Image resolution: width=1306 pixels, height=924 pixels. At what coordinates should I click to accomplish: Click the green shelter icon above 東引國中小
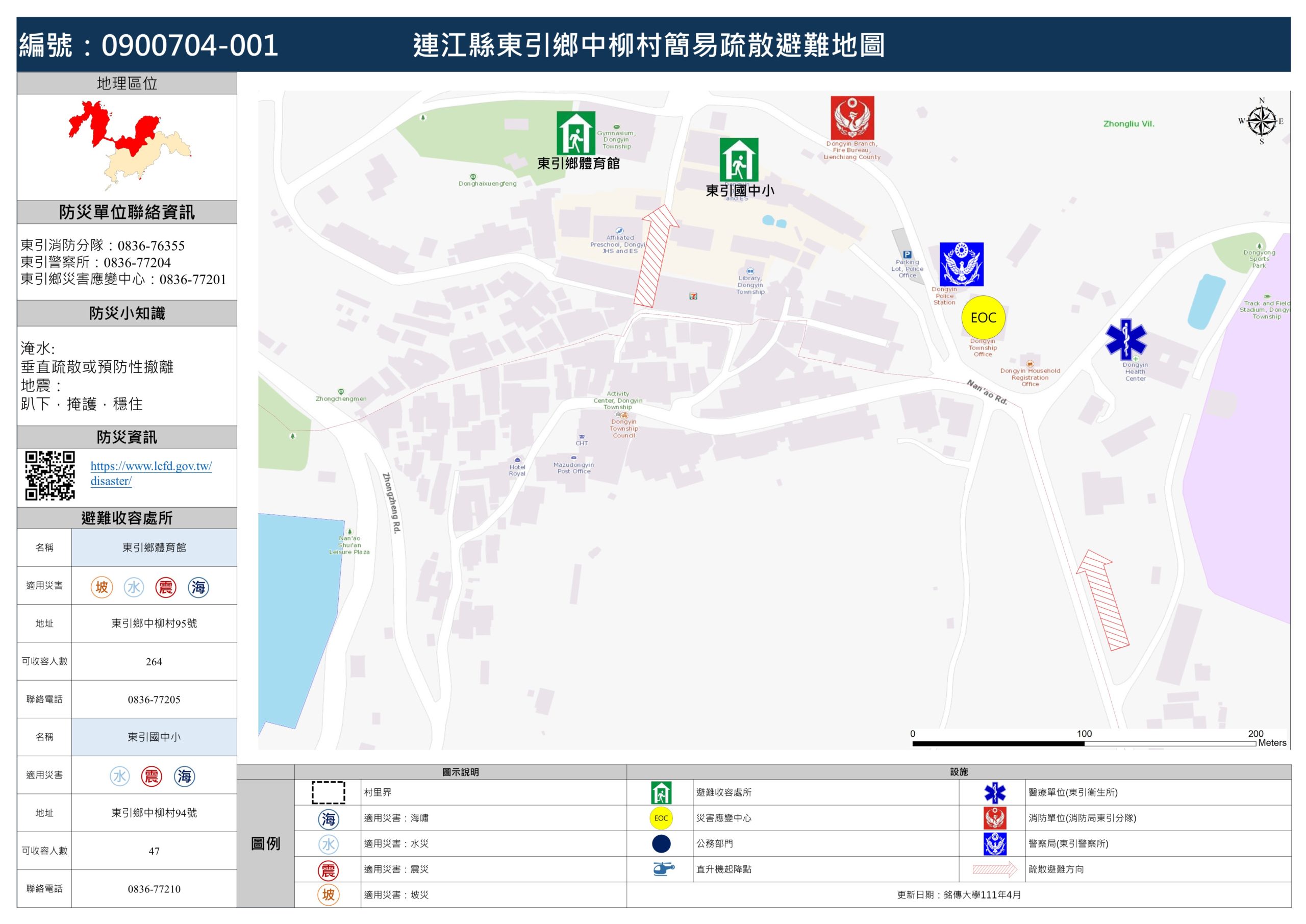738,160
